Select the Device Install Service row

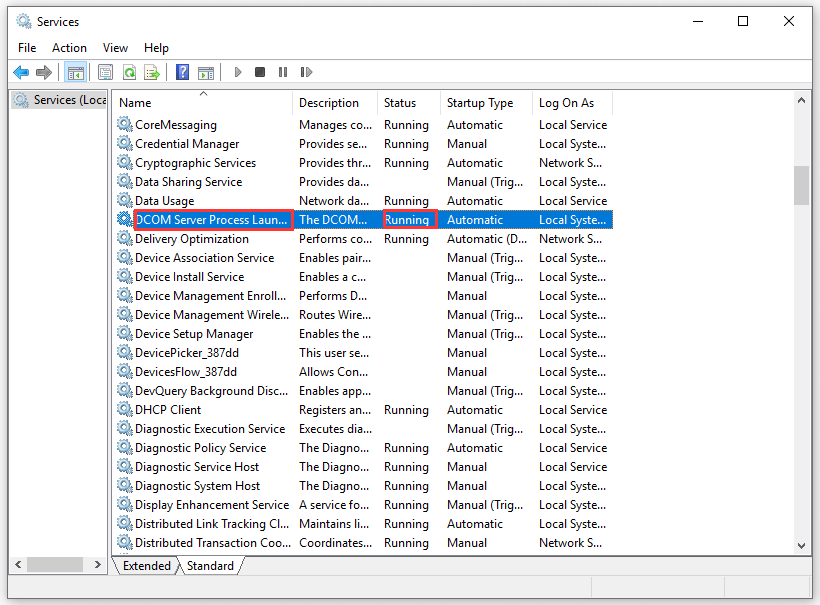pos(364,277)
